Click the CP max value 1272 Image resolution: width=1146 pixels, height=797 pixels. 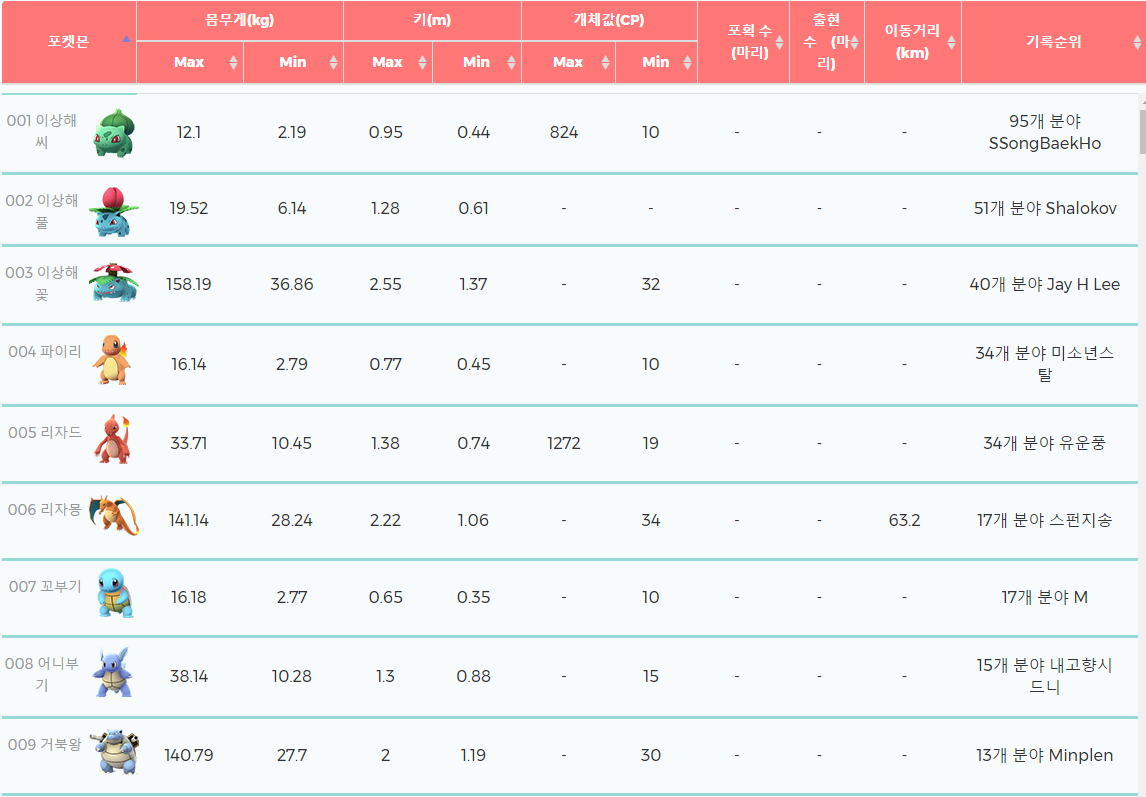coord(563,443)
